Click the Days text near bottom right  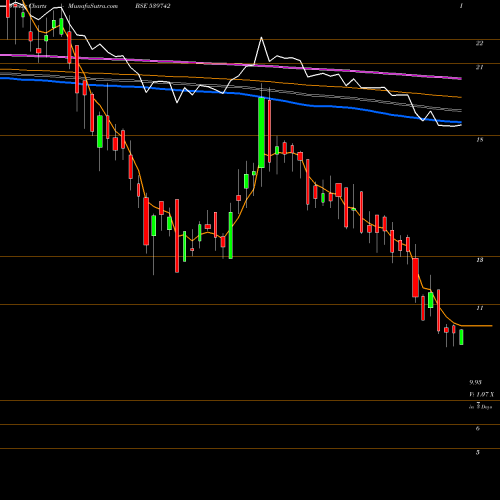coord(486,407)
